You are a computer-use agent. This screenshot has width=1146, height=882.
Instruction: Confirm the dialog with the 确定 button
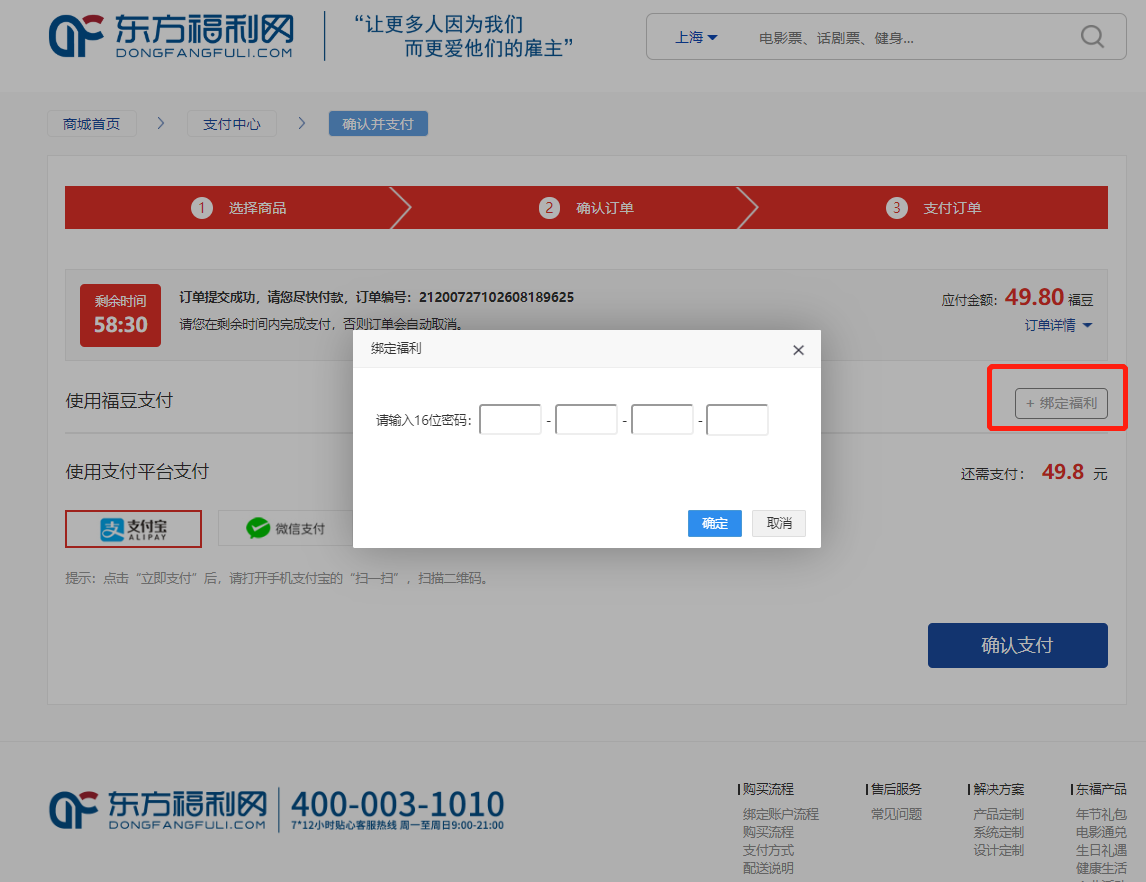714,523
